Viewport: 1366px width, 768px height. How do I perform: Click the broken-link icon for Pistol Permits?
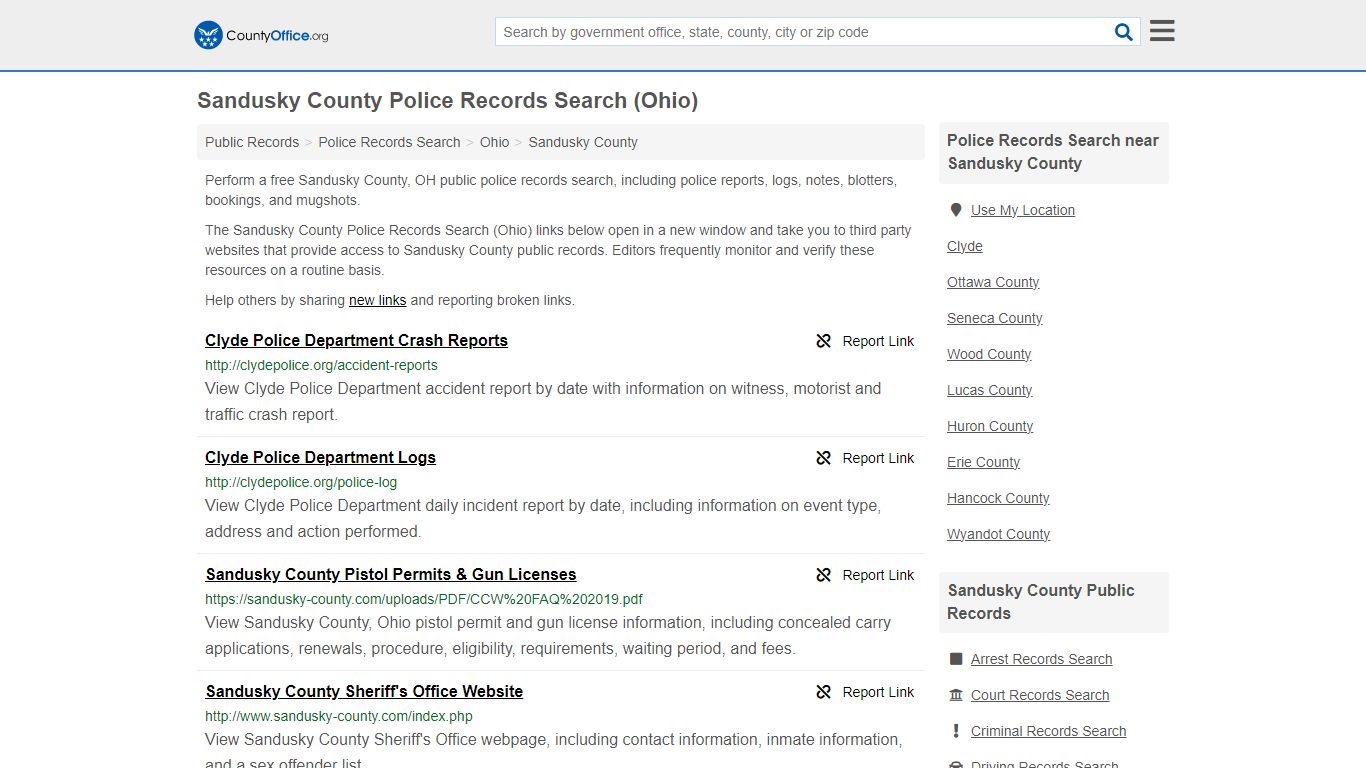(x=823, y=575)
